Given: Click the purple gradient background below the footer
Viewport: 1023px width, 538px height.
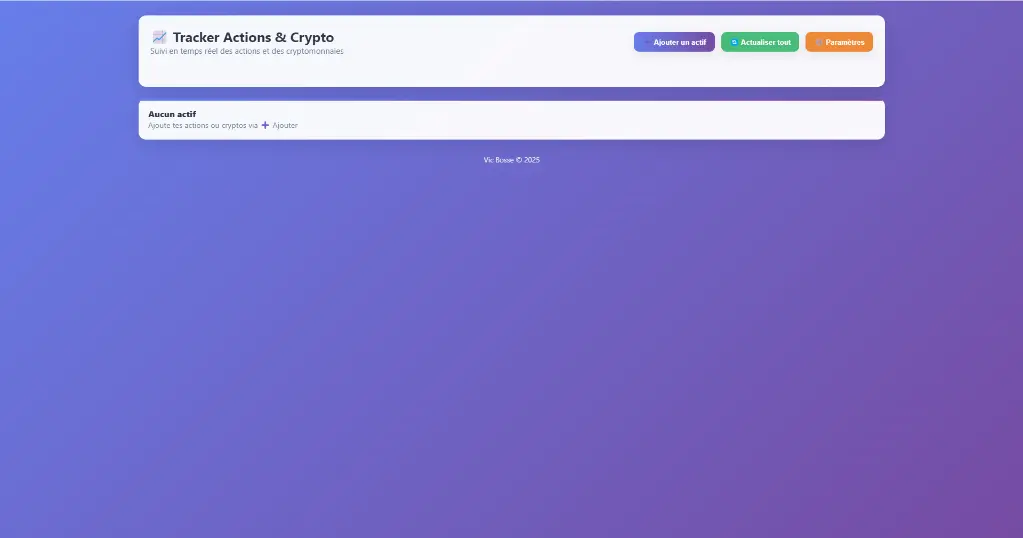Looking at the screenshot, I should point(511,350).
